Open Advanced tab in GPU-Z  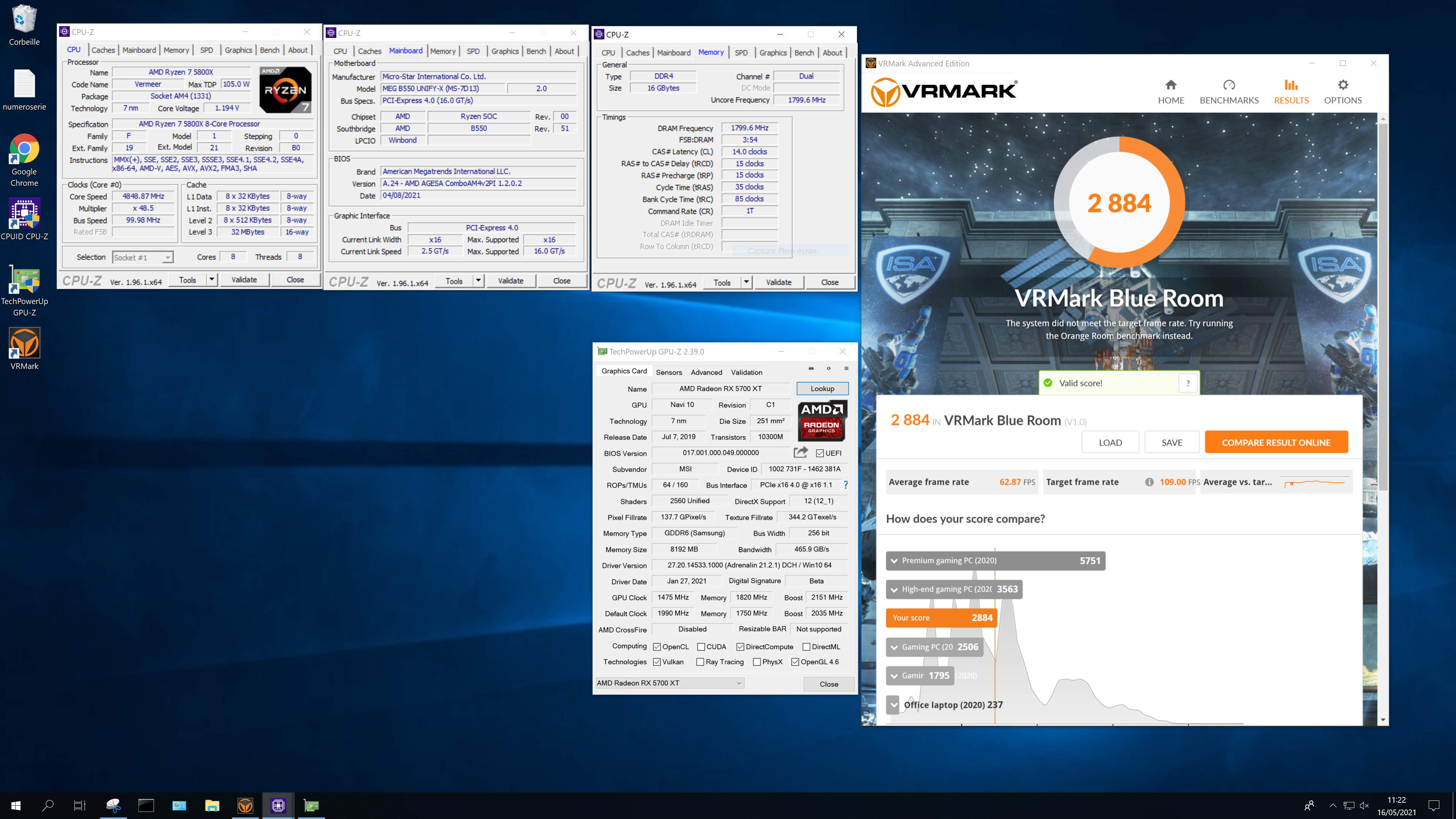point(706,372)
